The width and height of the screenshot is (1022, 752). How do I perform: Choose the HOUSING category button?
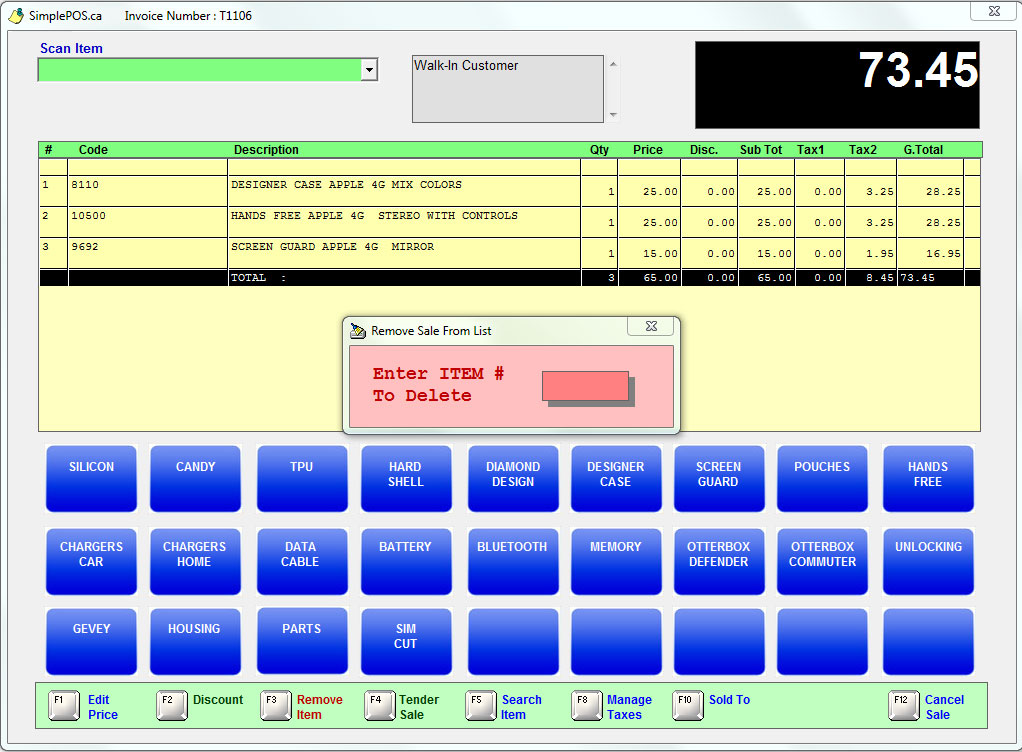point(195,641)
